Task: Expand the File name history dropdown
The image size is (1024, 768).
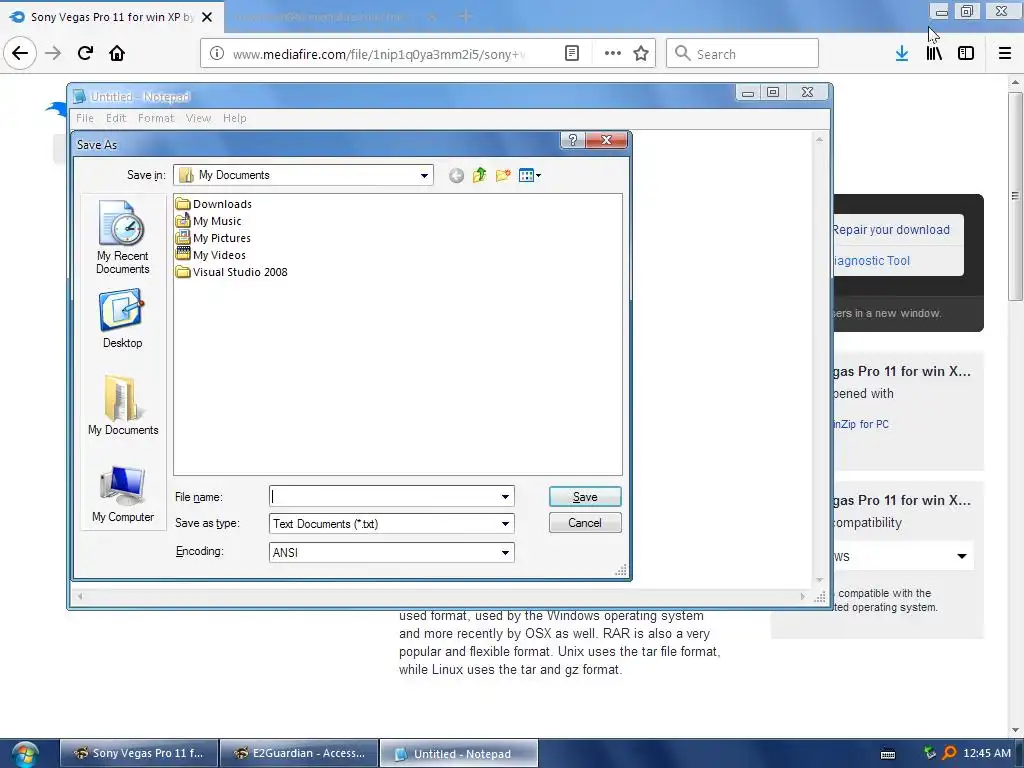Action: coord(505,496)
